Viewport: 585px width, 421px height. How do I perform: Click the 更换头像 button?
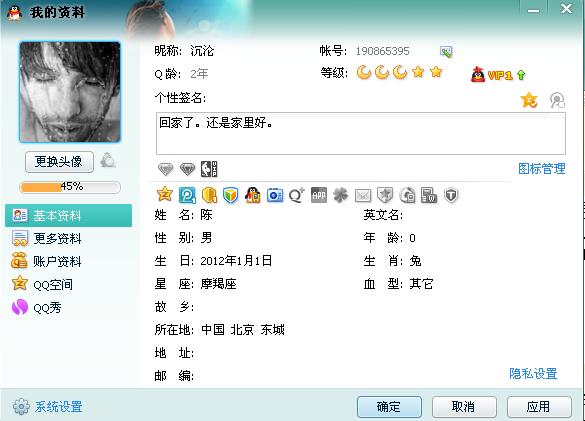pyautogui.click(x=59, y=162)
